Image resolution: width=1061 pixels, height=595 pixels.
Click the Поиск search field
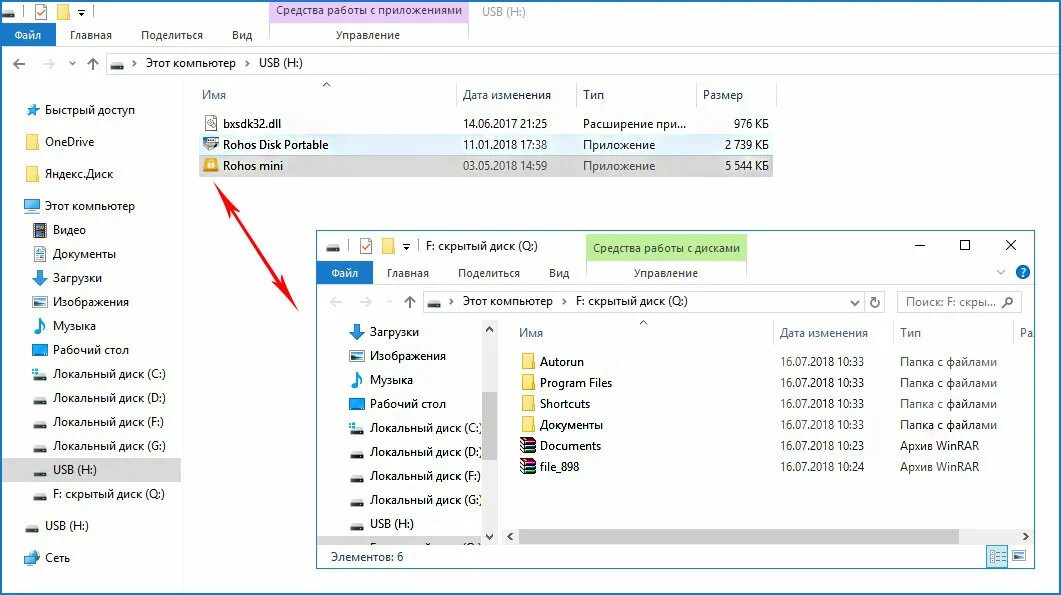point(959,302)
